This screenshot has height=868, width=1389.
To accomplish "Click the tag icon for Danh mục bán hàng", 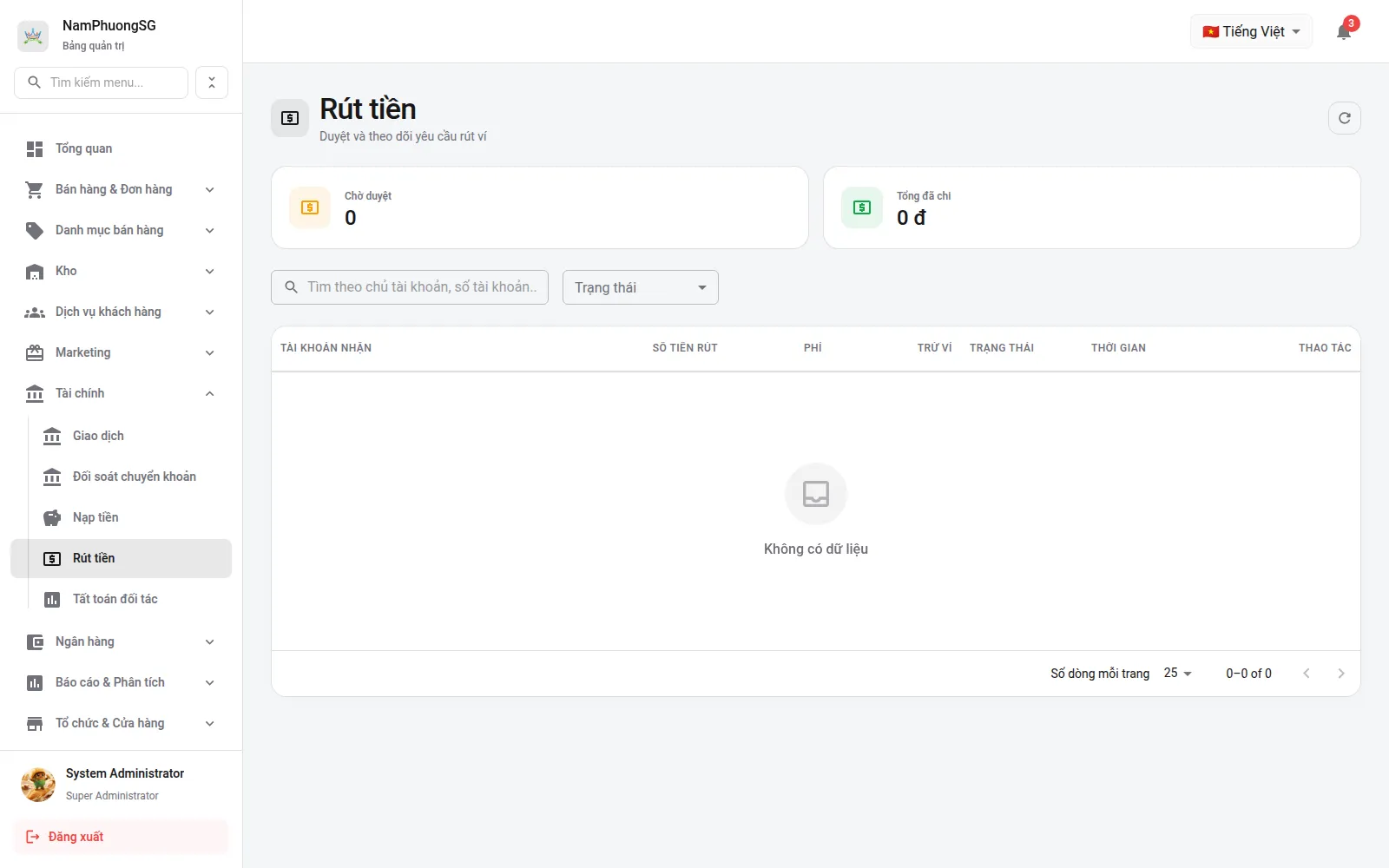I will pyautogui.click(x=35, y=231).
